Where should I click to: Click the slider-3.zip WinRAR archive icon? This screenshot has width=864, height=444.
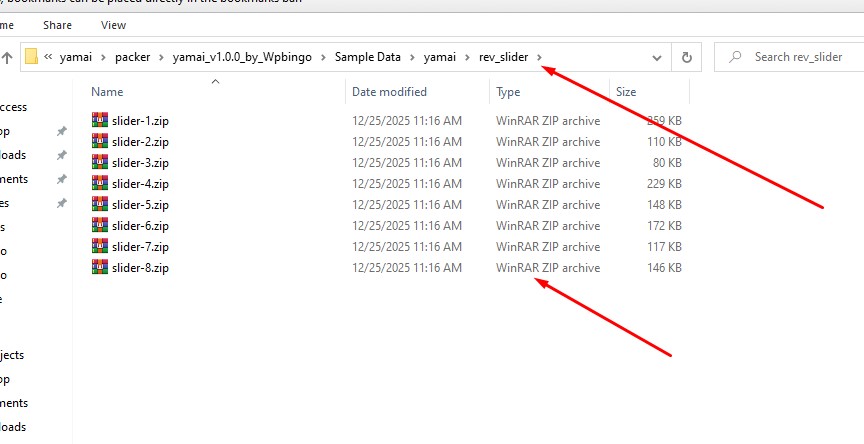click(100, 162)
